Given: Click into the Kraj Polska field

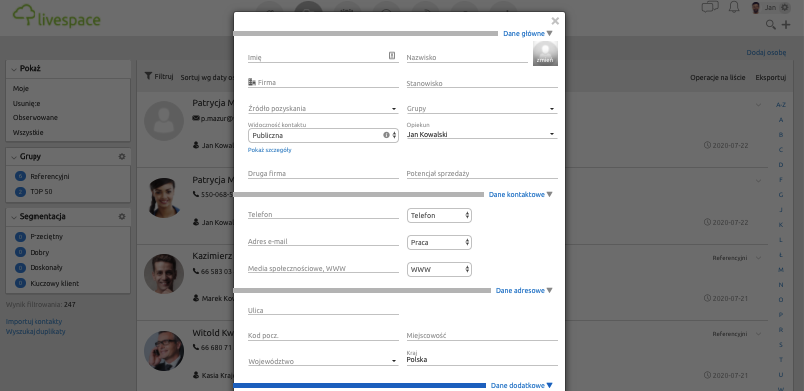Looking at the screenshot, I should pos(482,360).
